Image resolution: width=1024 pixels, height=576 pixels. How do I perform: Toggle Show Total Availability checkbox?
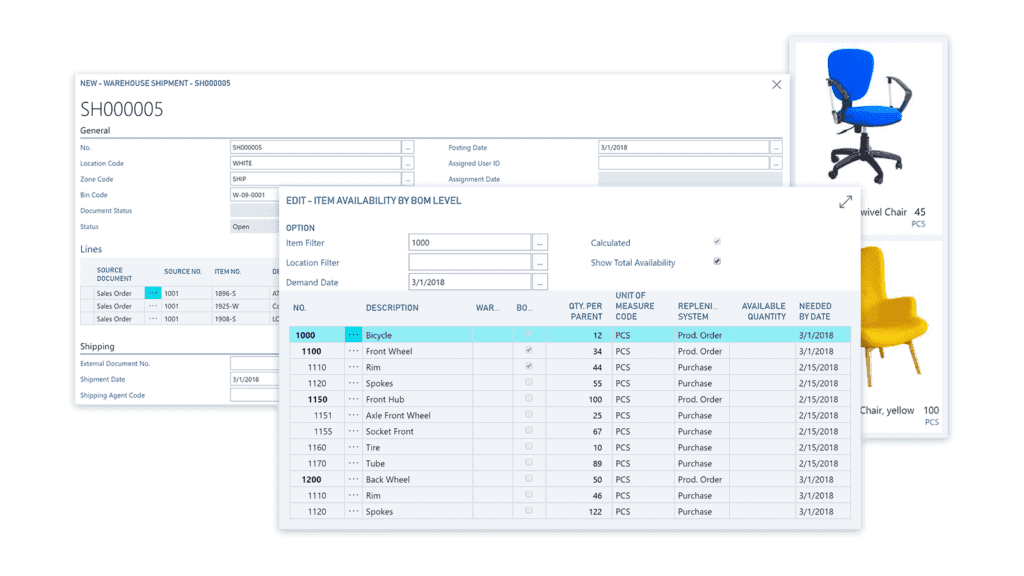click(x=717, y=261)
